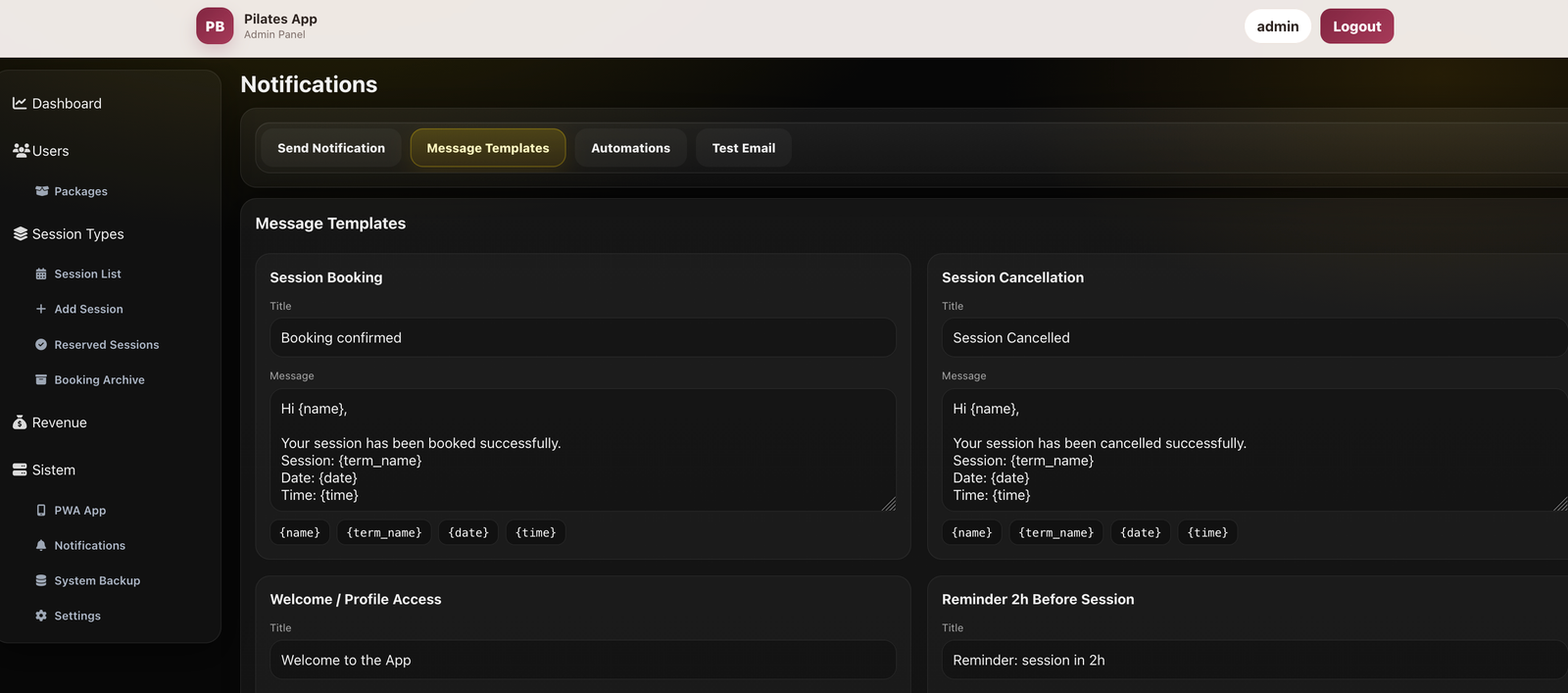1568x693 pixels.
Task: Click the Logout button
Action: click(x=1357, y=26)
